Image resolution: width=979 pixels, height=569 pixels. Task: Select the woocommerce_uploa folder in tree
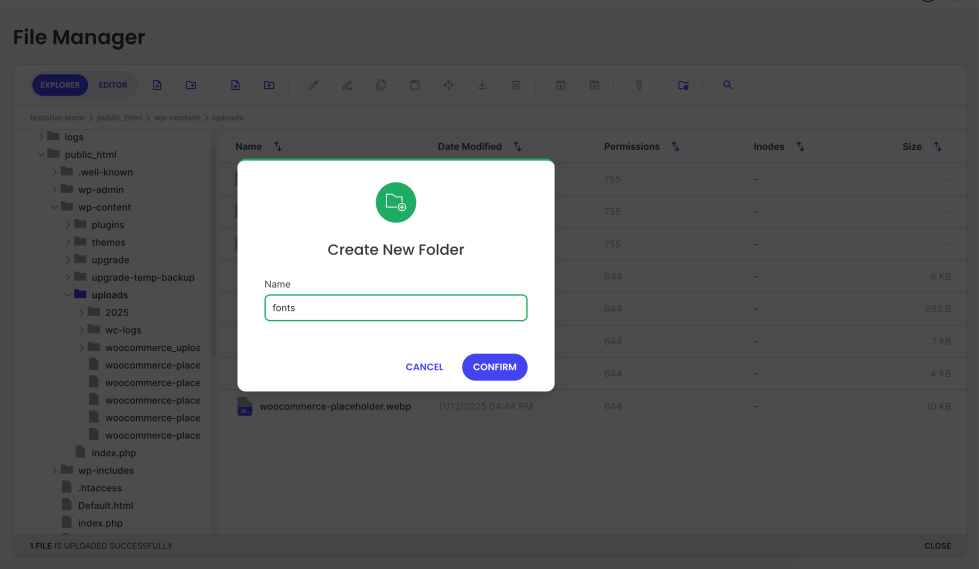click(x=152, y=347)
